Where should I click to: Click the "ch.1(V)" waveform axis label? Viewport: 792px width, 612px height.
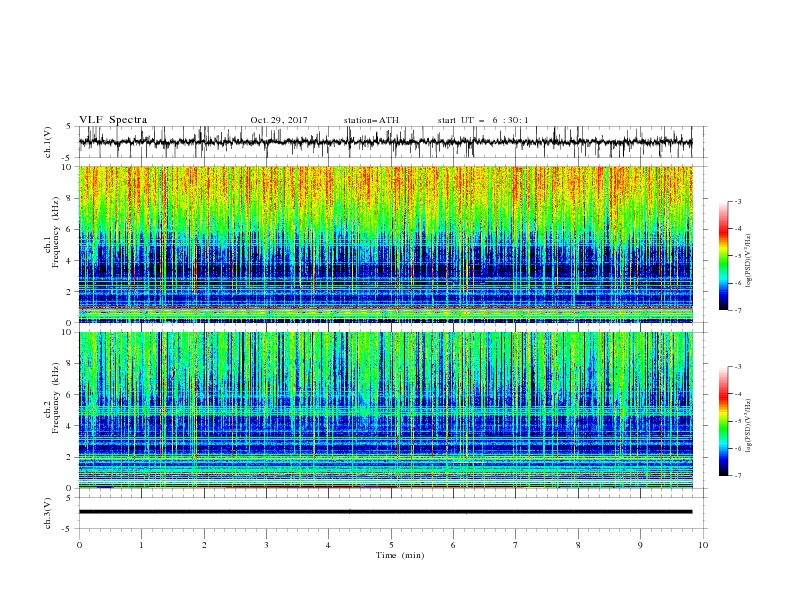coord(48,142)
